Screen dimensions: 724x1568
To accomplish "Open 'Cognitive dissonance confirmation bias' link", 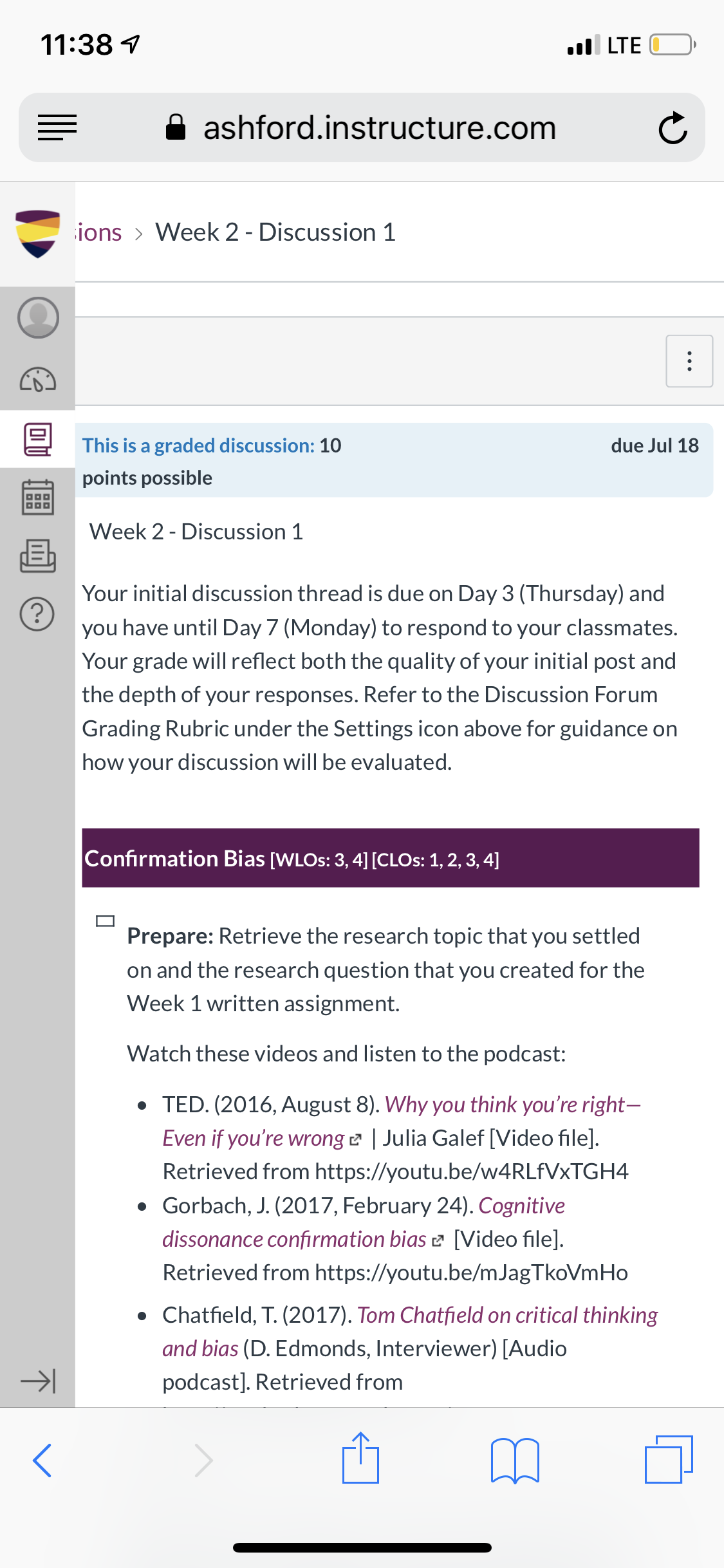I will click(364, 1222).
